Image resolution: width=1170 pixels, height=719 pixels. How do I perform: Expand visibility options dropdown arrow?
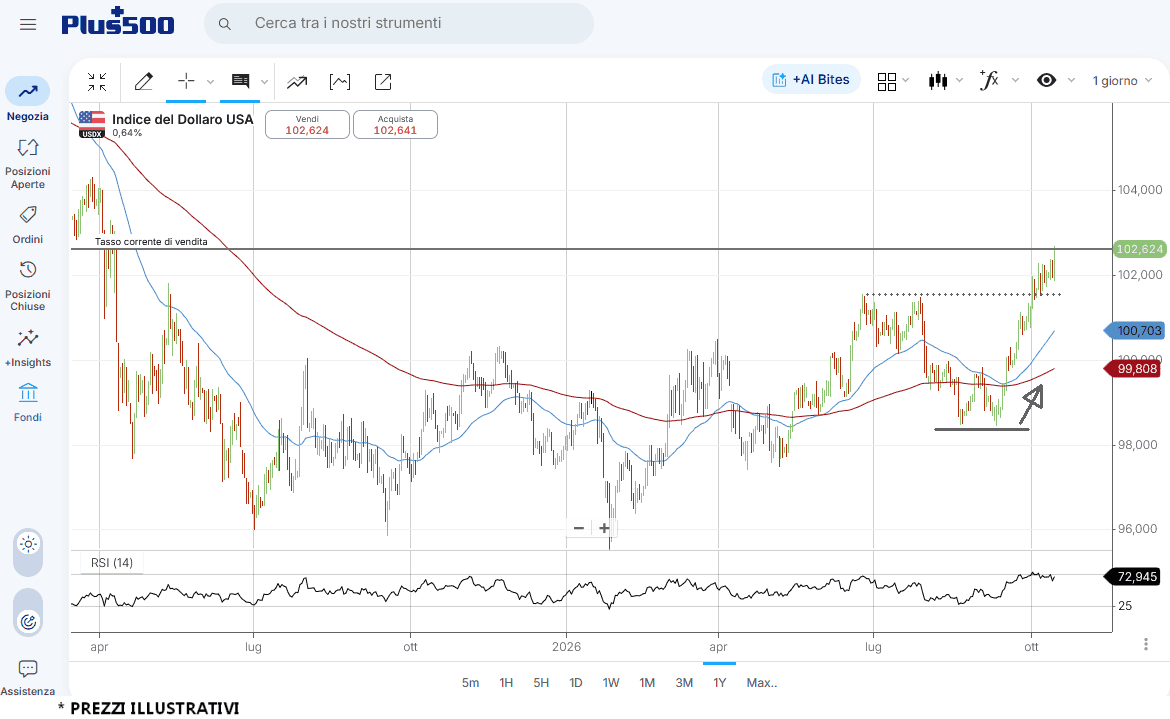1072,81
